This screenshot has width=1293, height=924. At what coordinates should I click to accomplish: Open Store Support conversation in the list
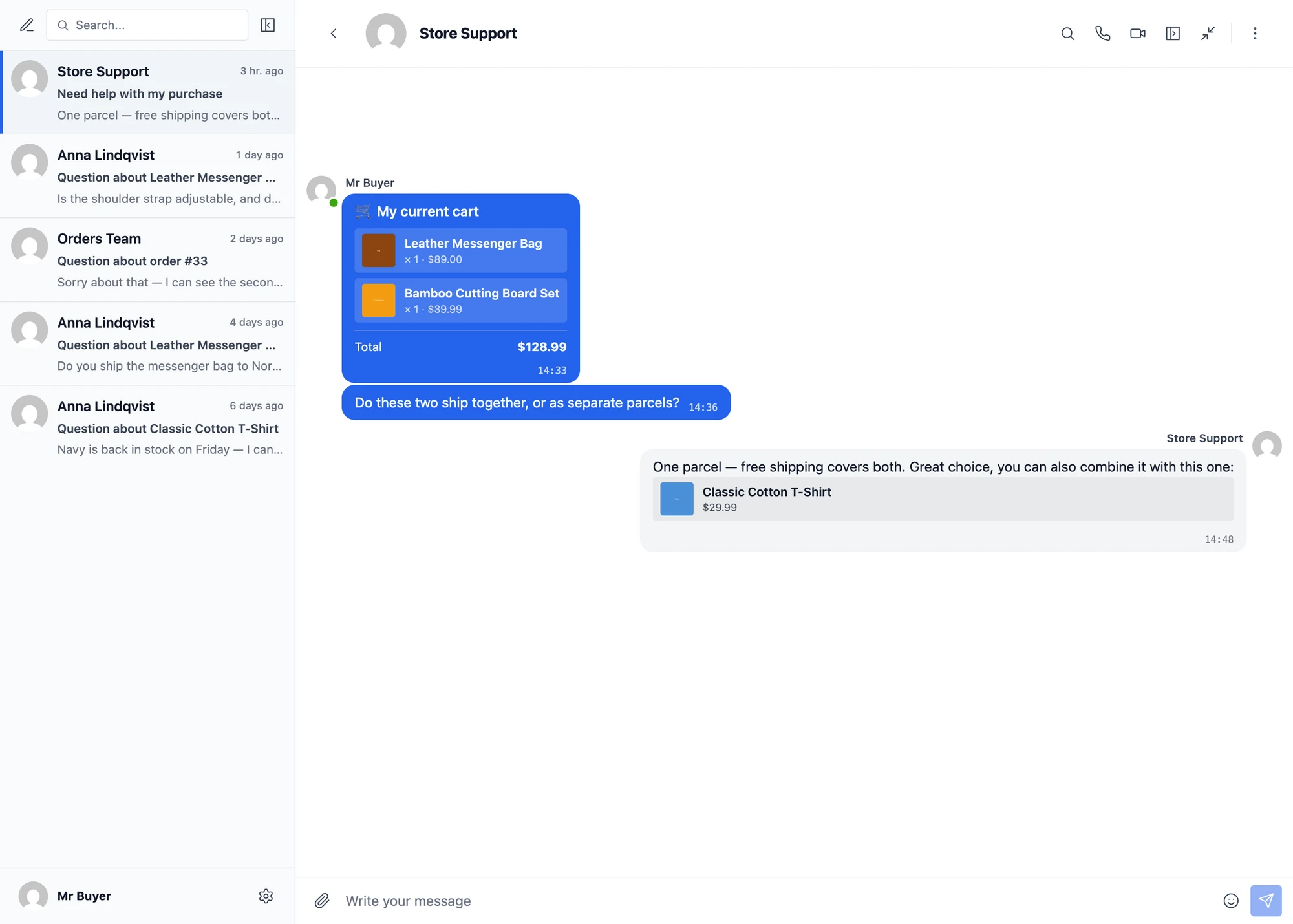pyautogui.click(x=147, y=92)
